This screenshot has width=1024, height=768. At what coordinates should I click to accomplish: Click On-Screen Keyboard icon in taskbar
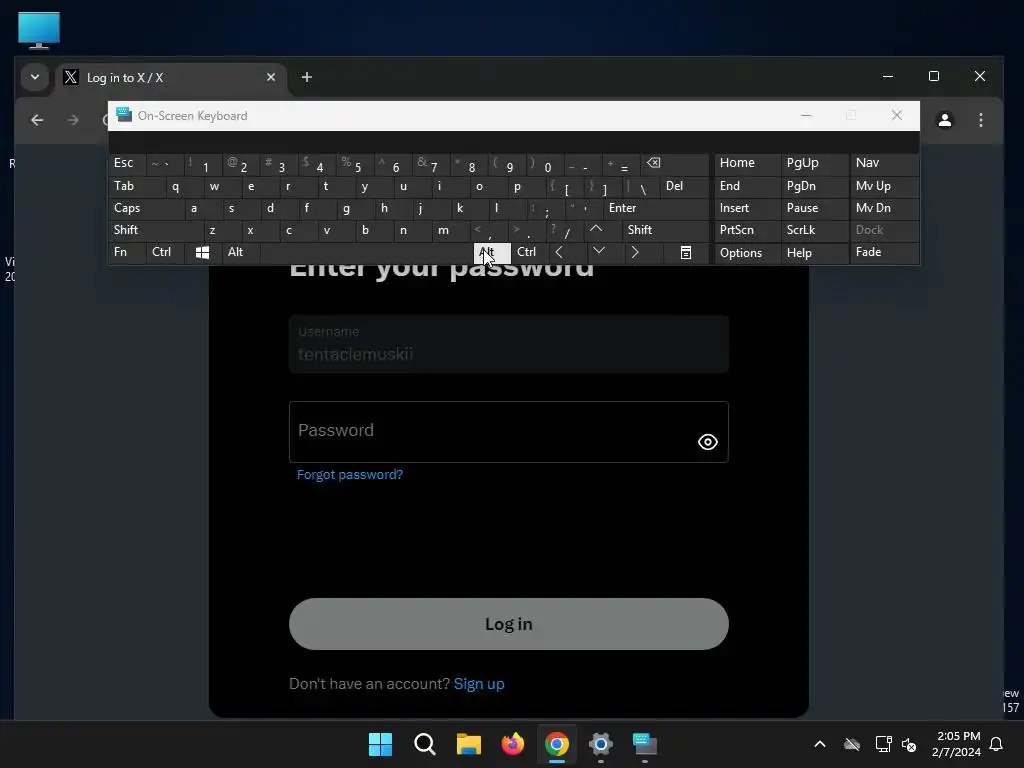(645, 744)
